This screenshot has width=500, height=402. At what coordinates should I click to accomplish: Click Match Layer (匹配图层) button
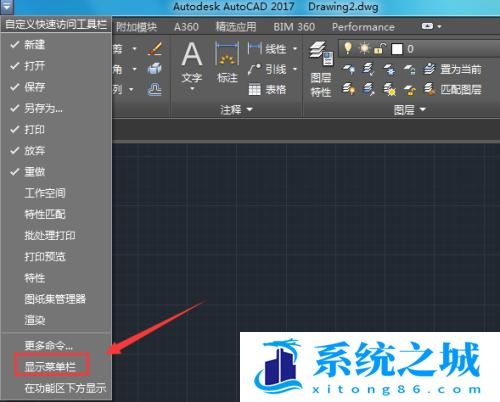coord(453,89)
